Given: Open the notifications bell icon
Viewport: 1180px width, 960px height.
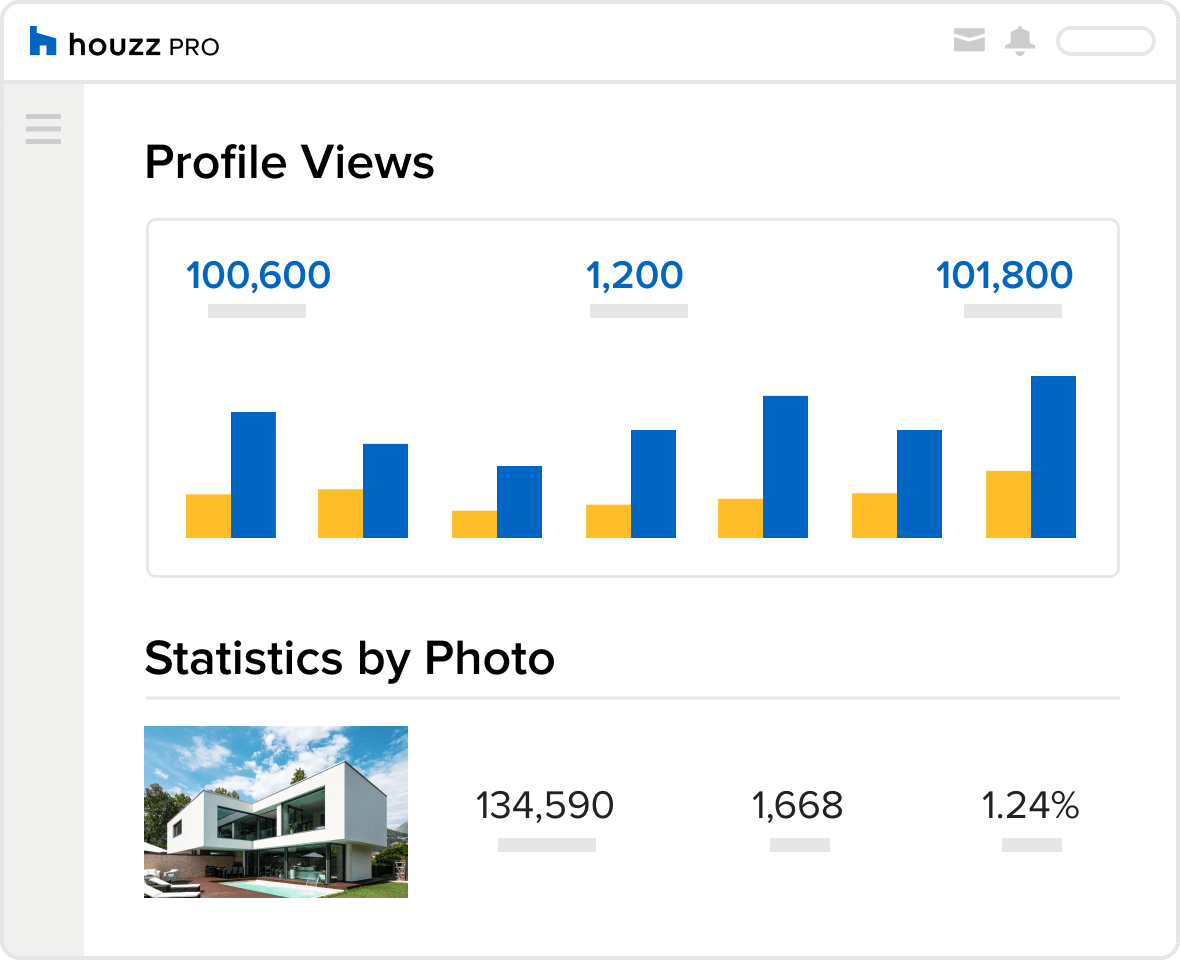Looking at the screenshot, I should pos(1020,41).
